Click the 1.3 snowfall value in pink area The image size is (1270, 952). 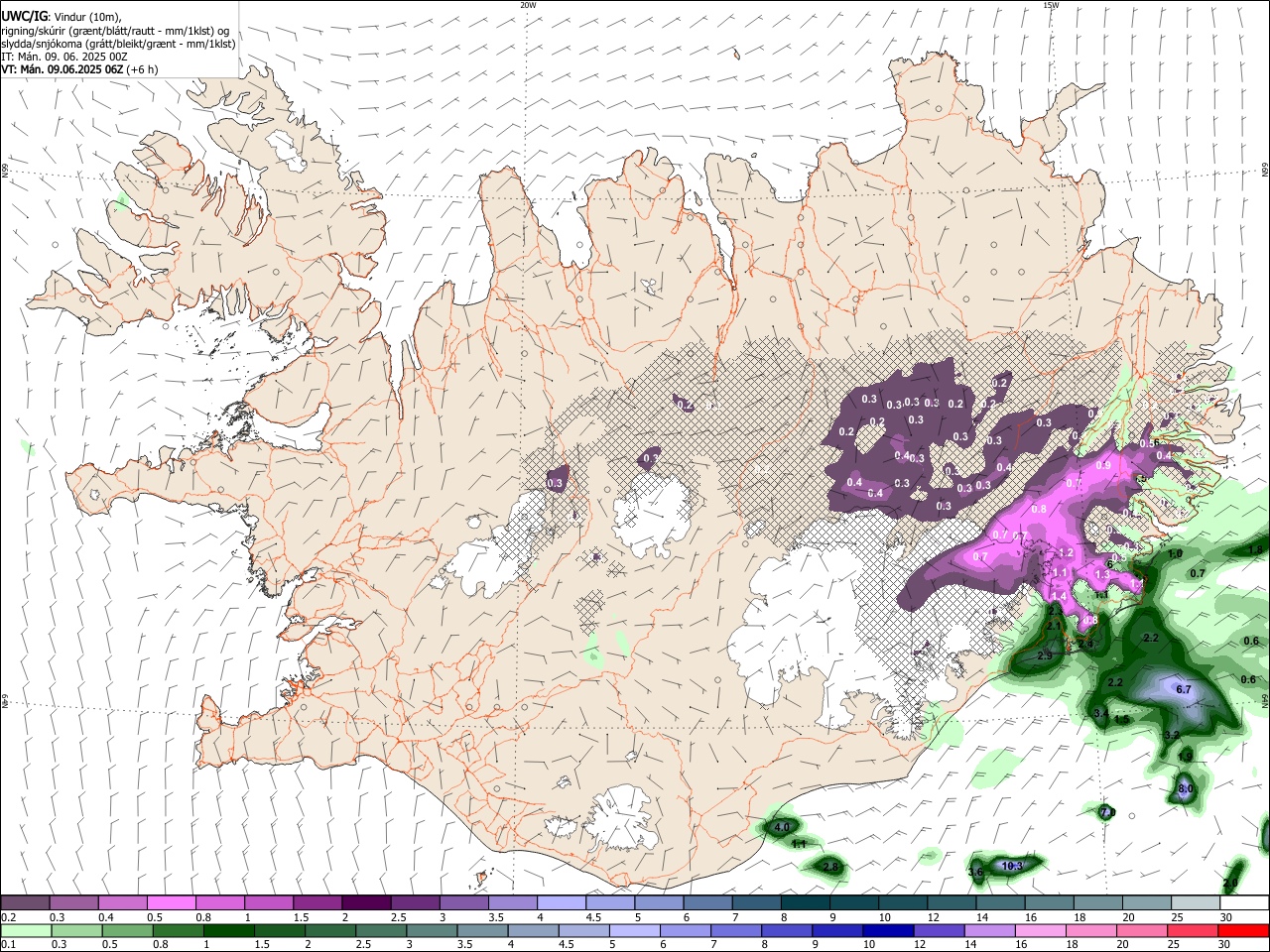1102,575
